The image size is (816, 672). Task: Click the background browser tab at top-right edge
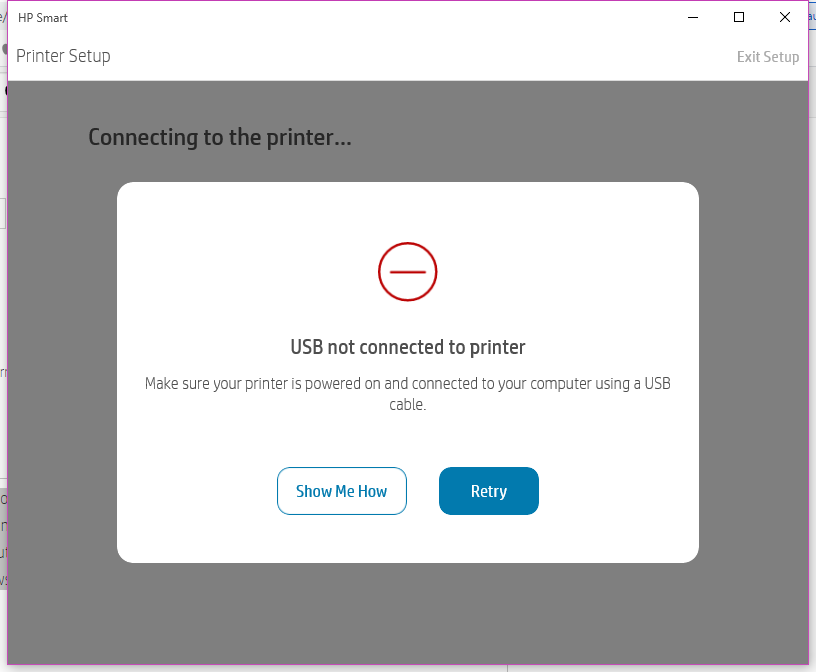(812, 17)
